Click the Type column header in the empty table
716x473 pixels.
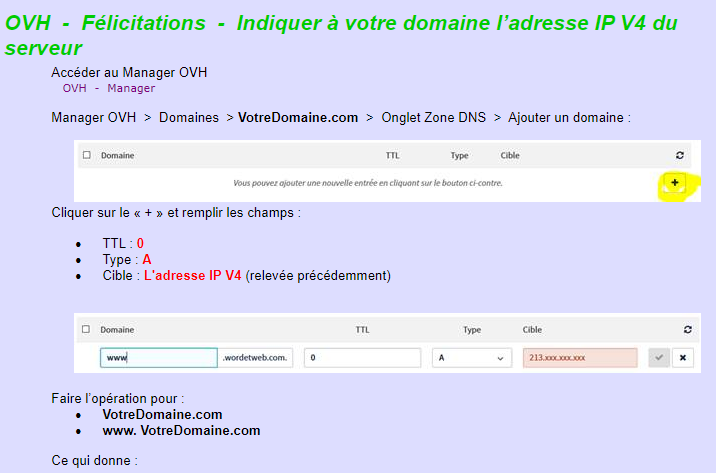tap(459, 156)
